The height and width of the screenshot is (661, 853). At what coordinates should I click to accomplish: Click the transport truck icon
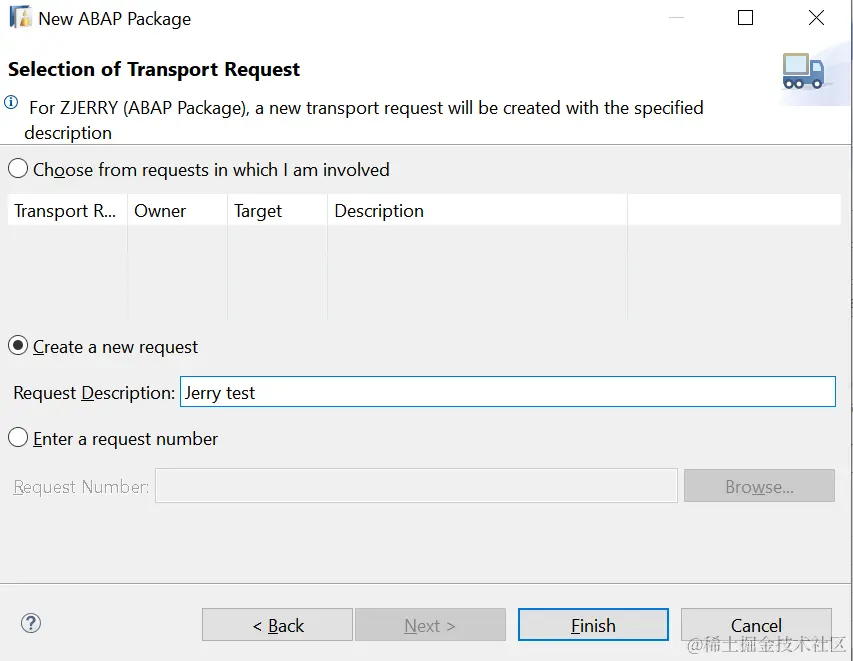[x=803, y=72]
